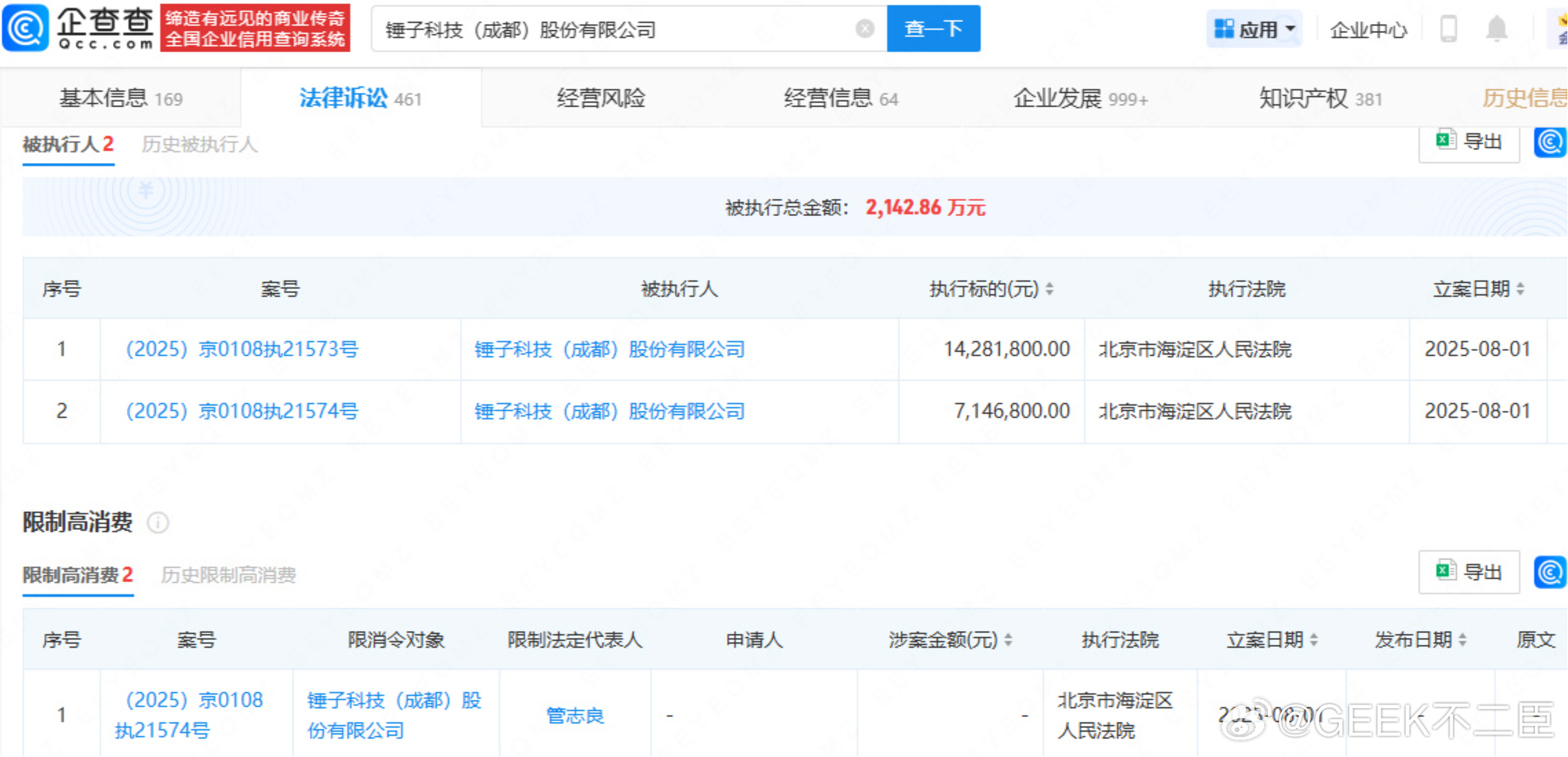Screen dimensions: 1568x757
Task: Select the 被执行人 sub-tab
Action: [68, 145]
